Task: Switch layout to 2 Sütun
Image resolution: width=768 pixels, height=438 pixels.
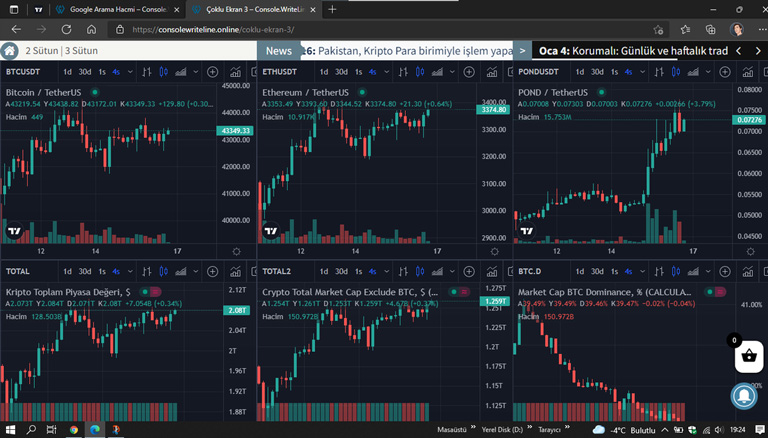Action: point(41,50)
